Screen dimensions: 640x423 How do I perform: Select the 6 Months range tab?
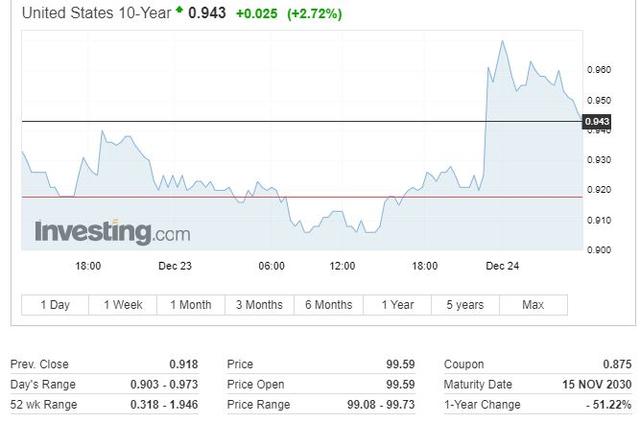coord(328,305)
